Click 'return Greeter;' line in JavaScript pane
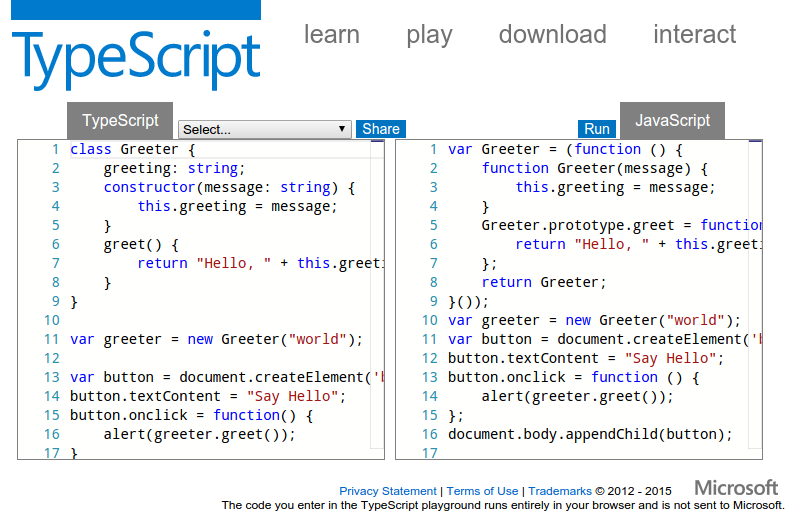 (x=544, y=283)
